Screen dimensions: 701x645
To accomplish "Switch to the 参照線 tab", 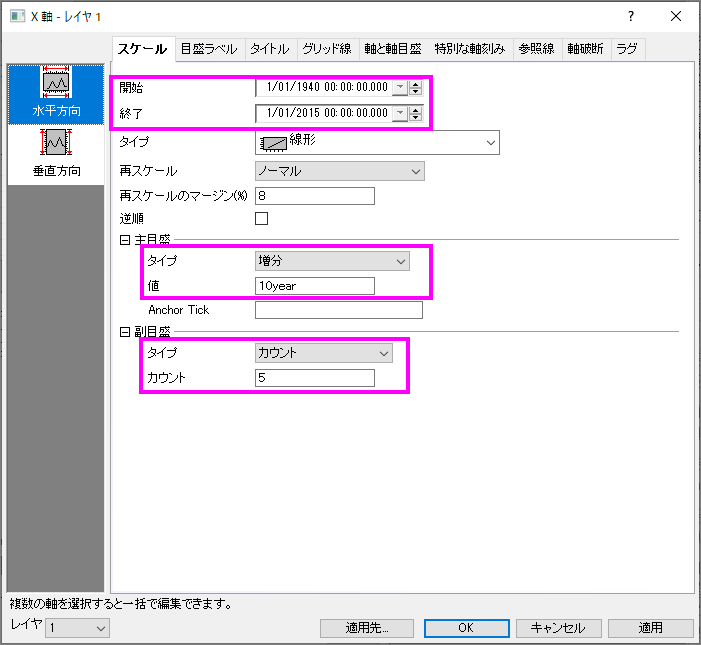I will click(x=536, y=49).
